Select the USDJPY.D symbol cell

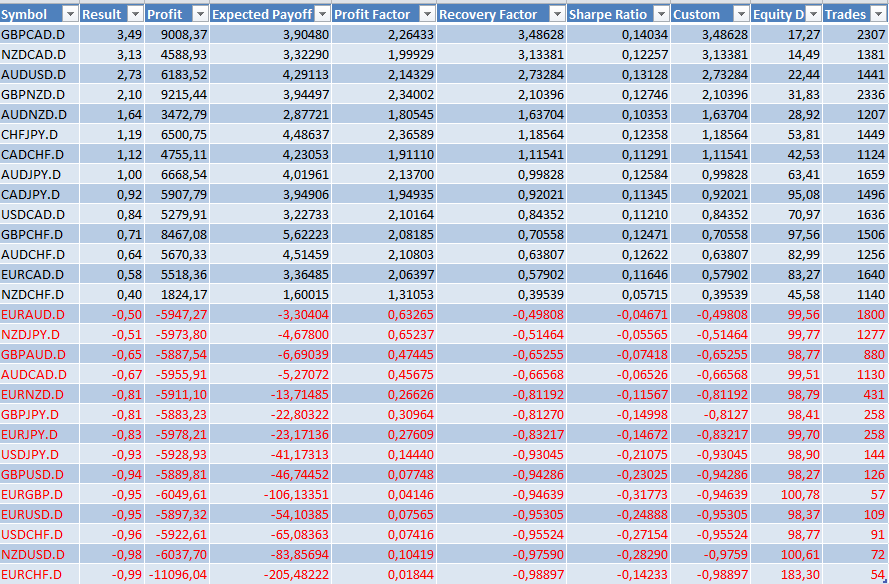(x=40, y=454)
